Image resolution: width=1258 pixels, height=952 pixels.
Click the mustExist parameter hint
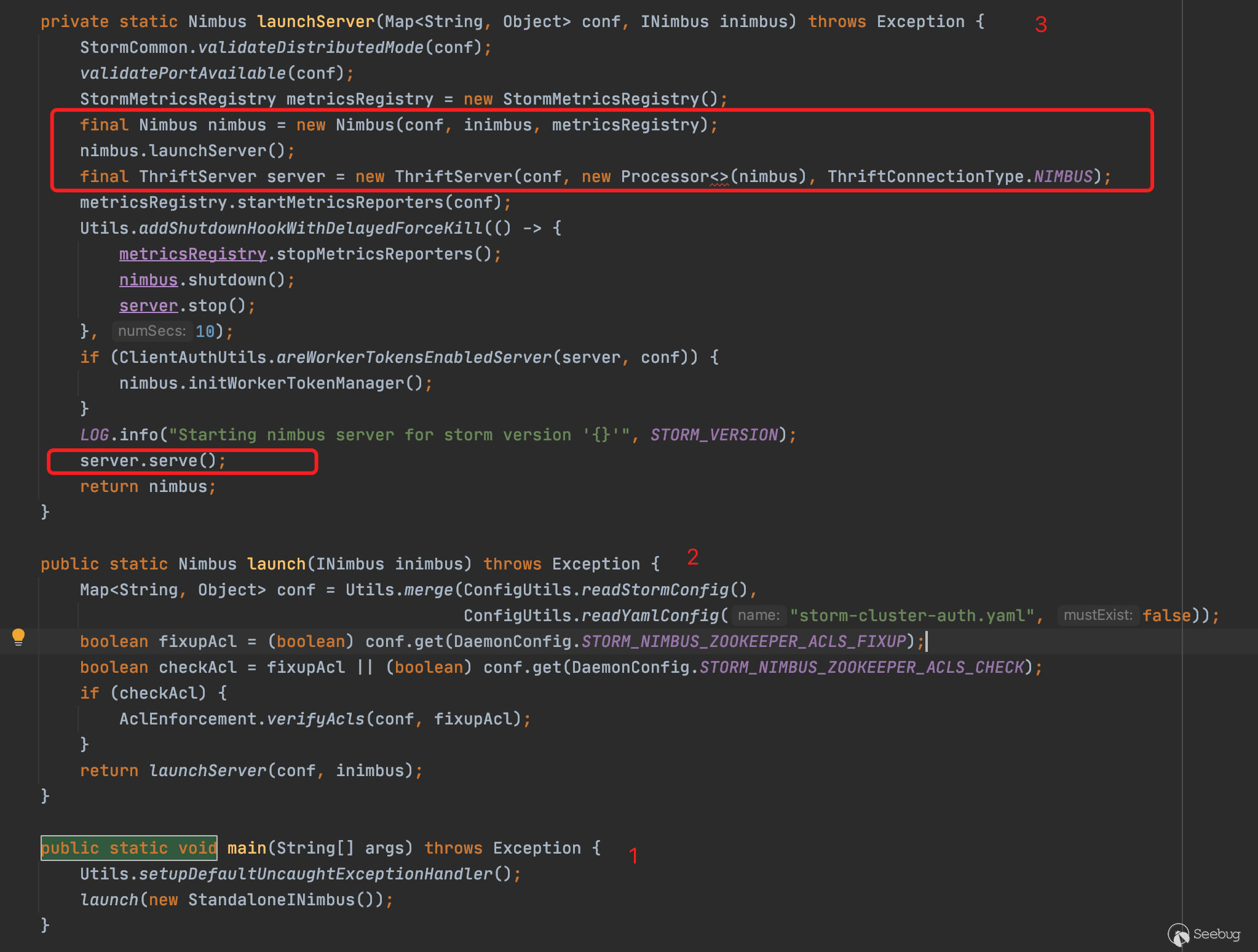(1098, 615)
